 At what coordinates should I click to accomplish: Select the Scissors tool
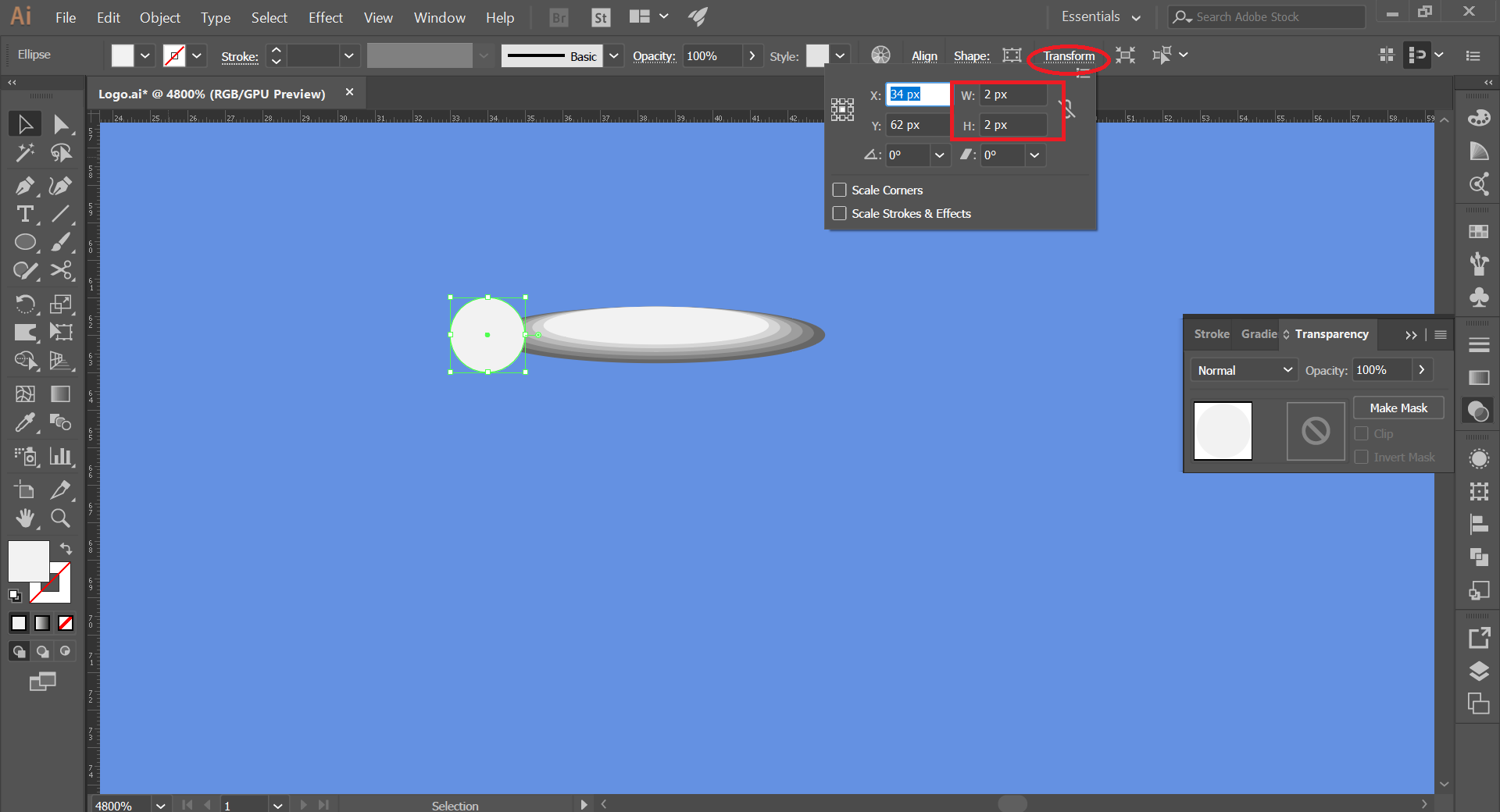coord(61,270)
